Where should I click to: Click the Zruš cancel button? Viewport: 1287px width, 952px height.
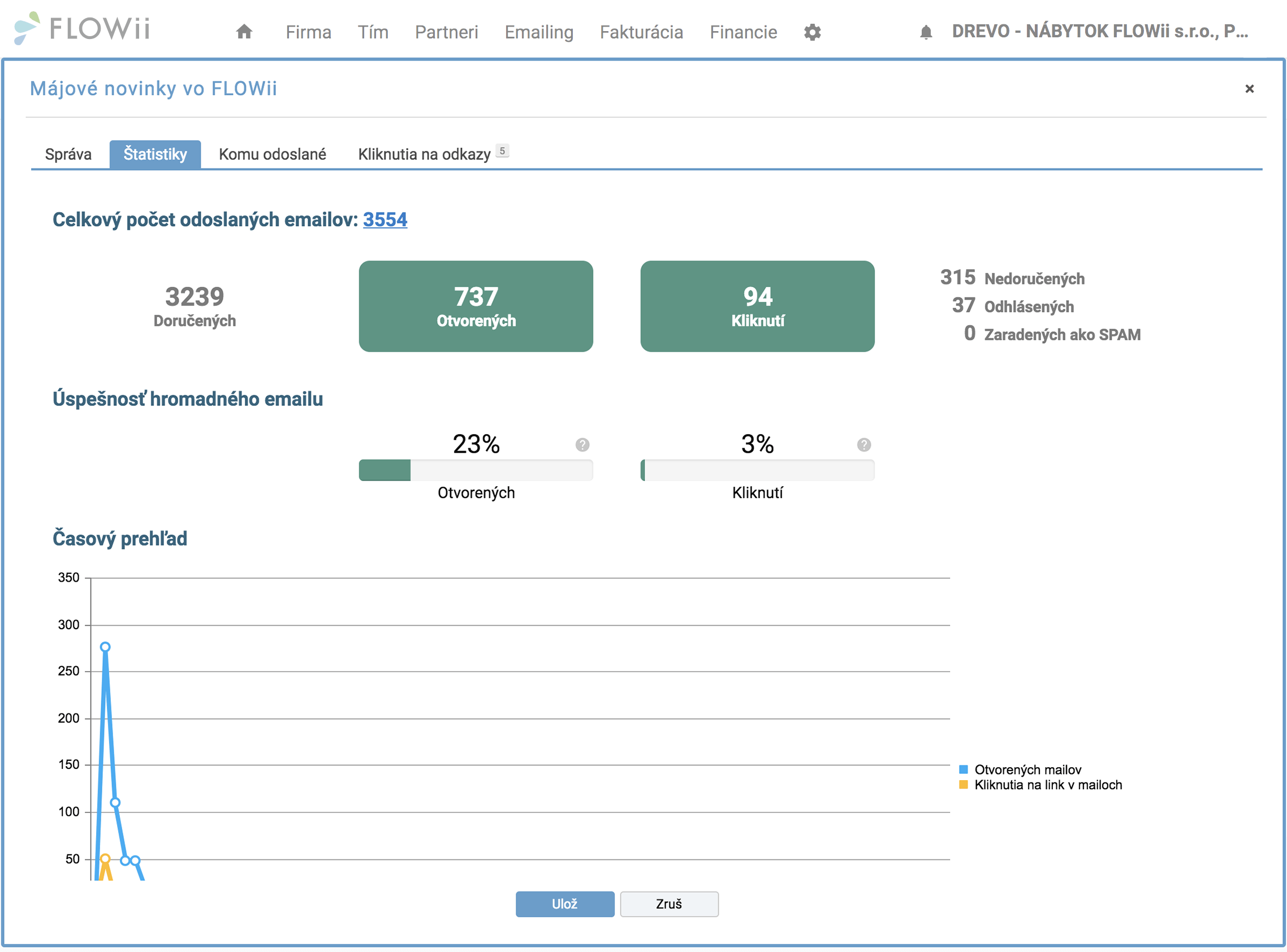[669, 903]
